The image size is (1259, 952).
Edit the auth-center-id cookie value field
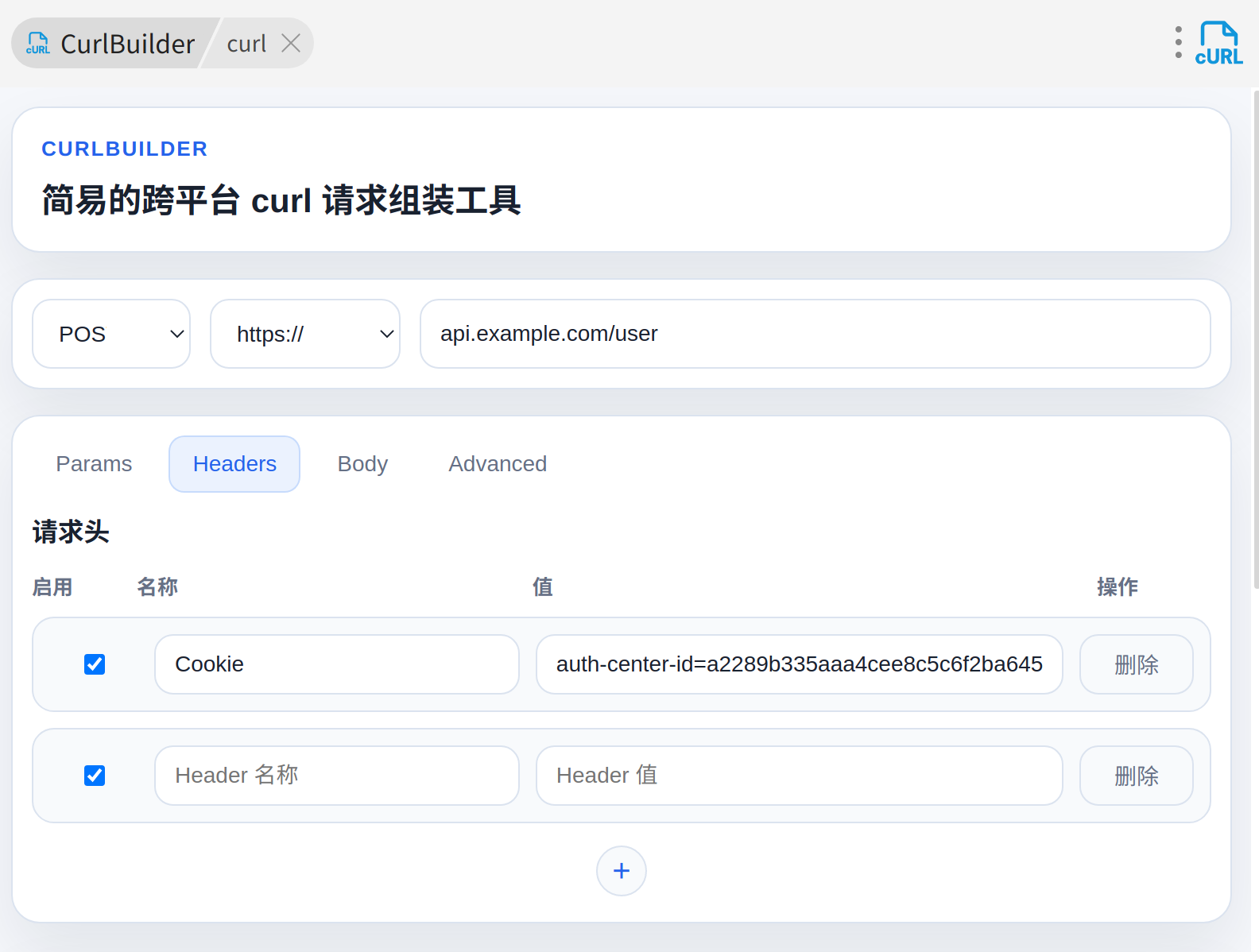pos(799,664)
